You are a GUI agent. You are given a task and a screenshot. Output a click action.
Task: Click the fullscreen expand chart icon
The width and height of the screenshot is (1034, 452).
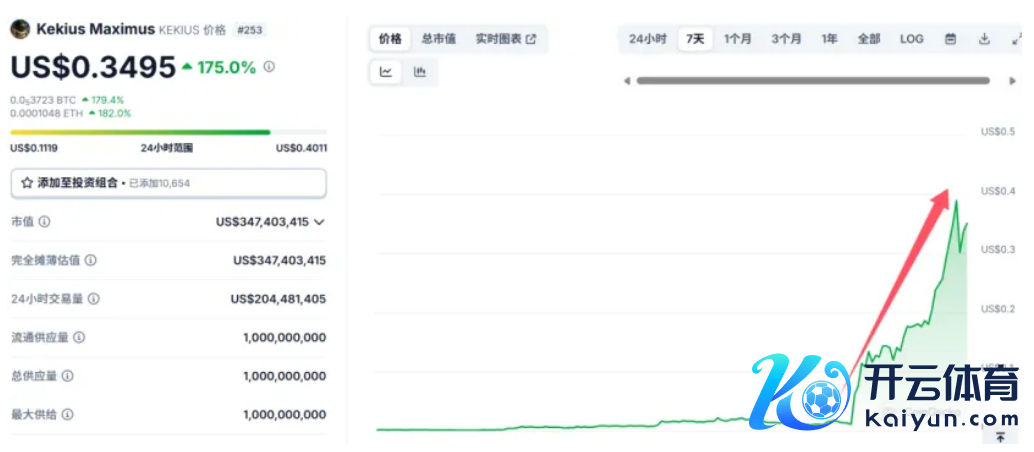[1016, 39]
